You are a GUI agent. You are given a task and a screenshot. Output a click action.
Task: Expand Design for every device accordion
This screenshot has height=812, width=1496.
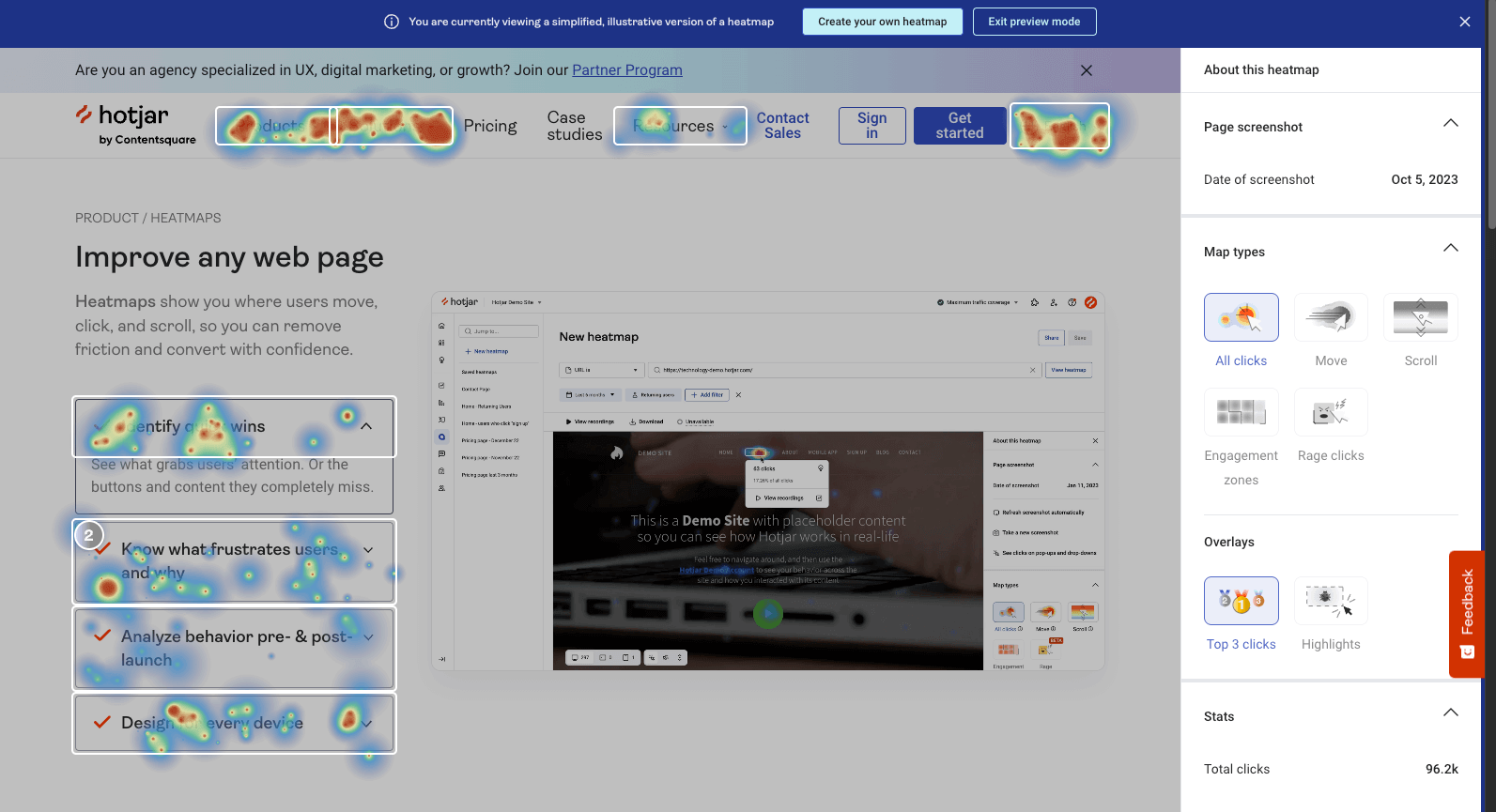pyautogui.click(x=367, y=724)
